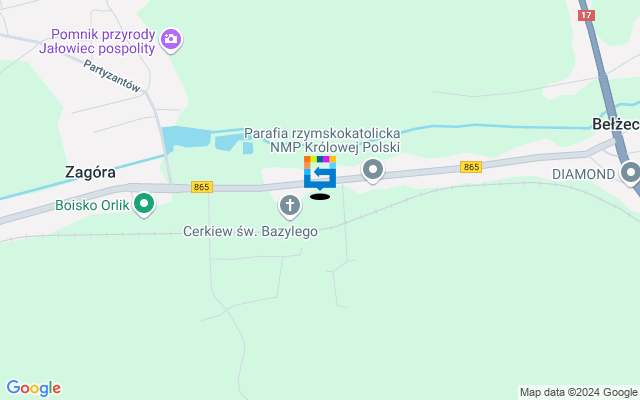This screenshot has height=400, width=640.
Task: Click the purple camera pin for Pomnik przyrody
Action: tap(171, 40)
